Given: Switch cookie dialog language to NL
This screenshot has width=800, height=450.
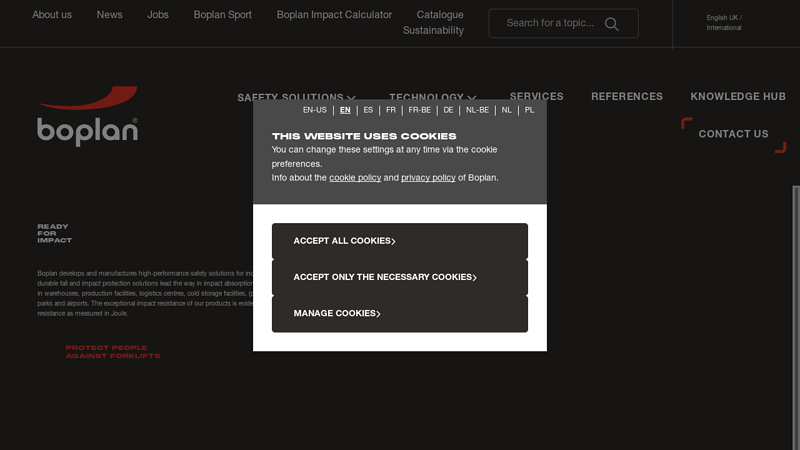Looking at the screenshot, I should [x=506, y=110].
